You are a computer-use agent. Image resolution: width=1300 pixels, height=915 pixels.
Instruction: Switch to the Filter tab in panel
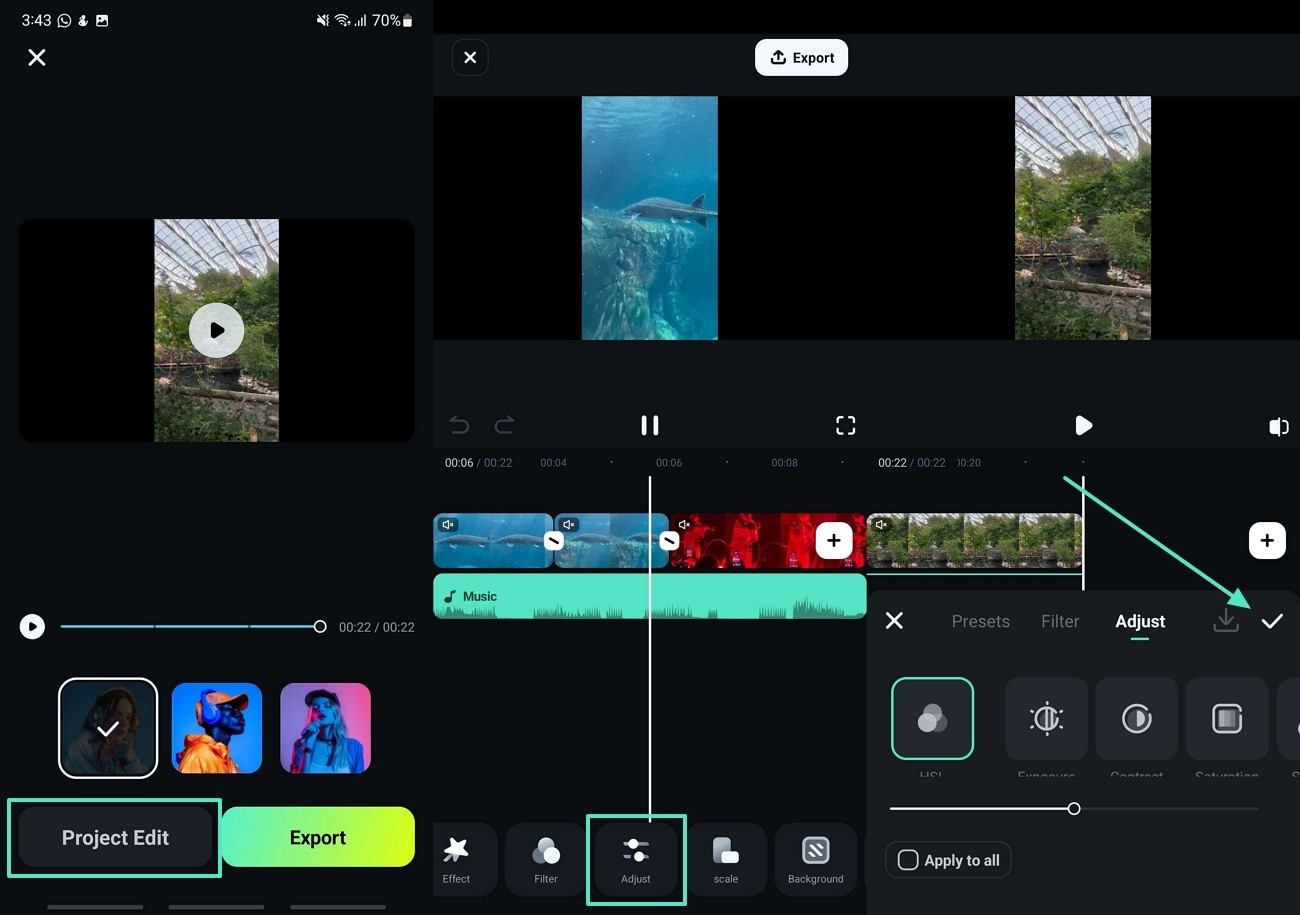pyautogui.click(x=1060, y=621)
